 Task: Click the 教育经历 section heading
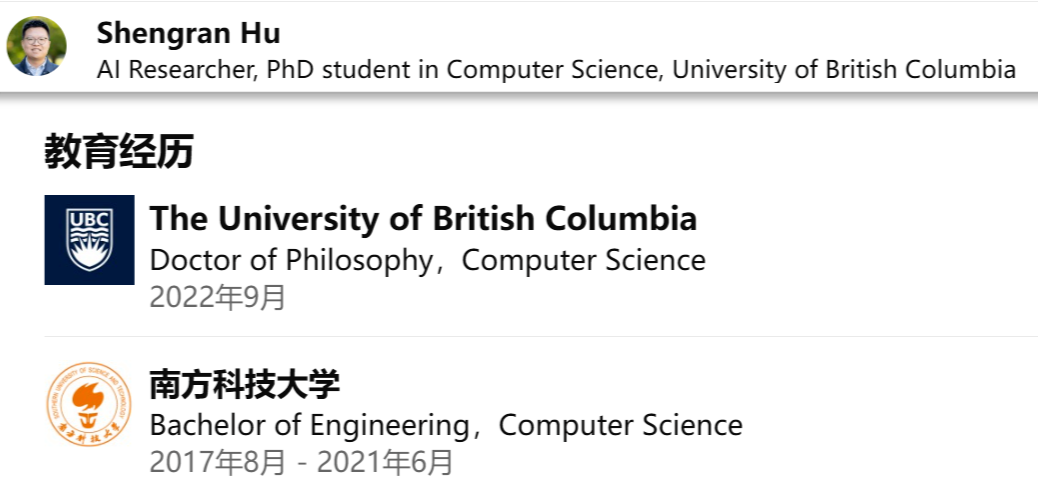click(x=118, y=151)
